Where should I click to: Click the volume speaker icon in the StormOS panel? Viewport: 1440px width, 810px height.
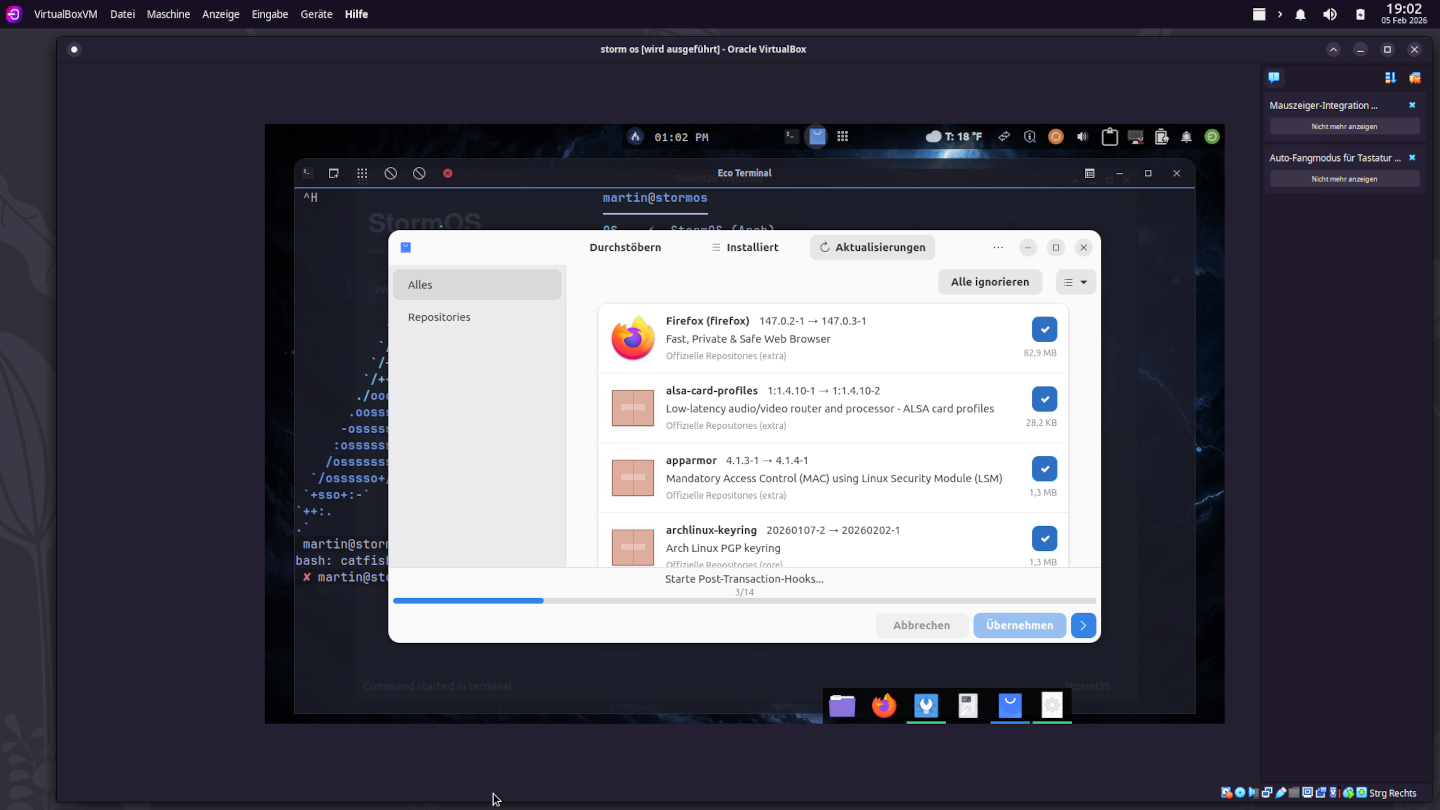click(x=1082, y=137)
